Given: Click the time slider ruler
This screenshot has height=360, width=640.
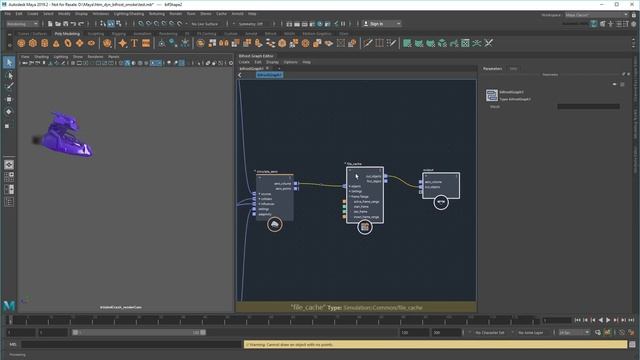Looking at the screenshot, I should [x=273, y=320].
